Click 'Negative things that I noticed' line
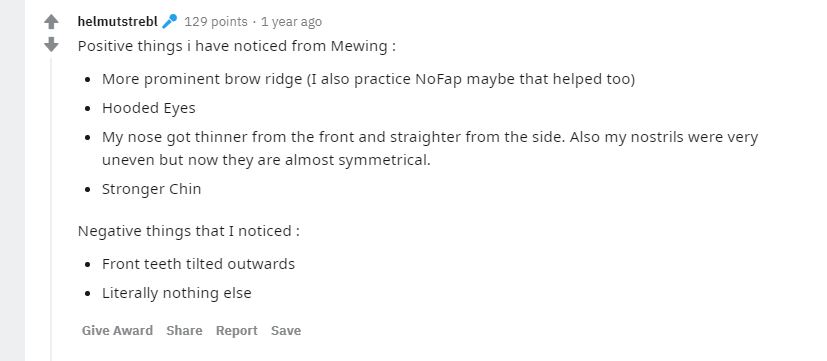827x361 pixels. [189, 231]
